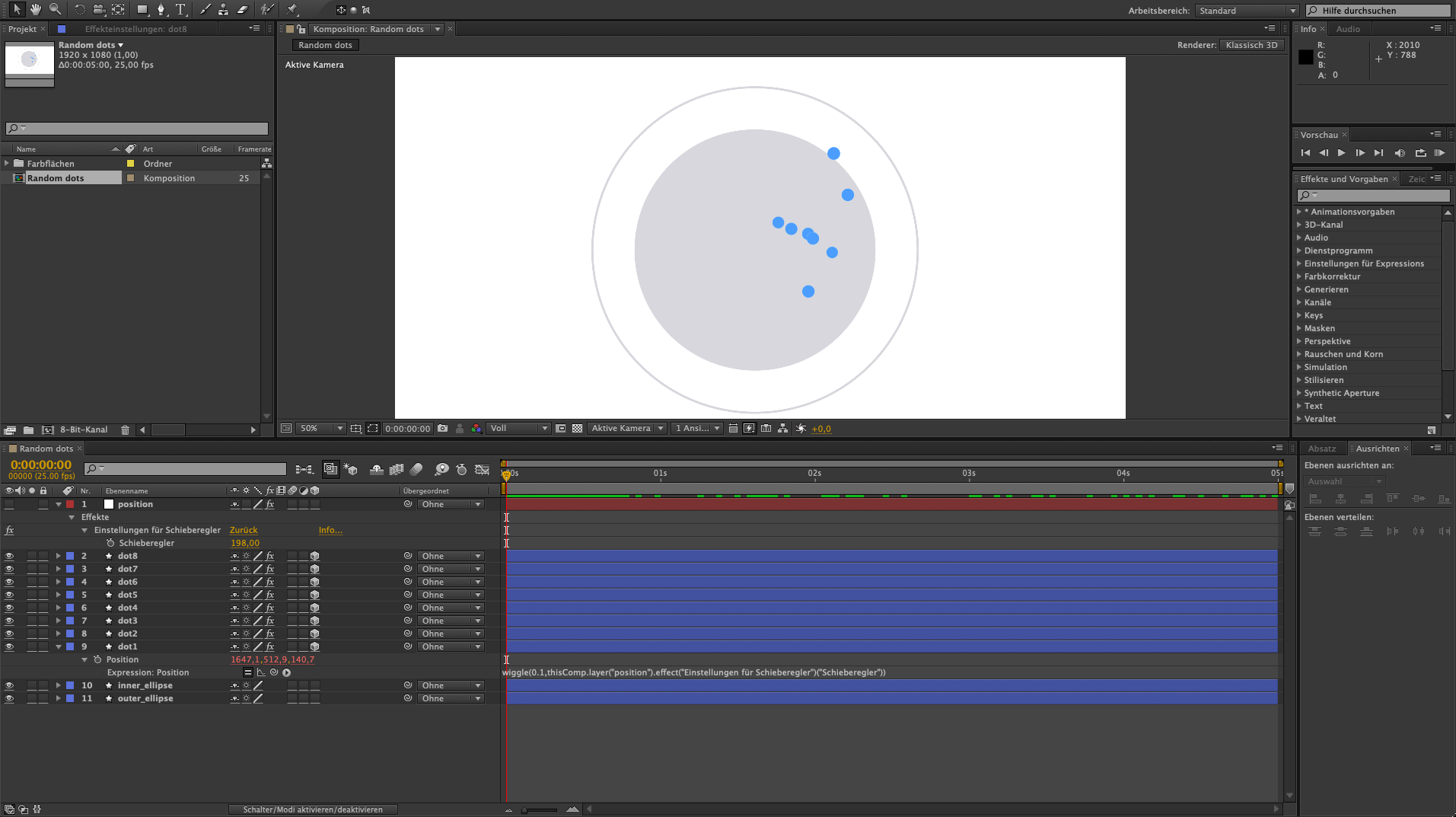Take a snapshot with camera icon
The image size is (1456, 817).
(442, 429)
